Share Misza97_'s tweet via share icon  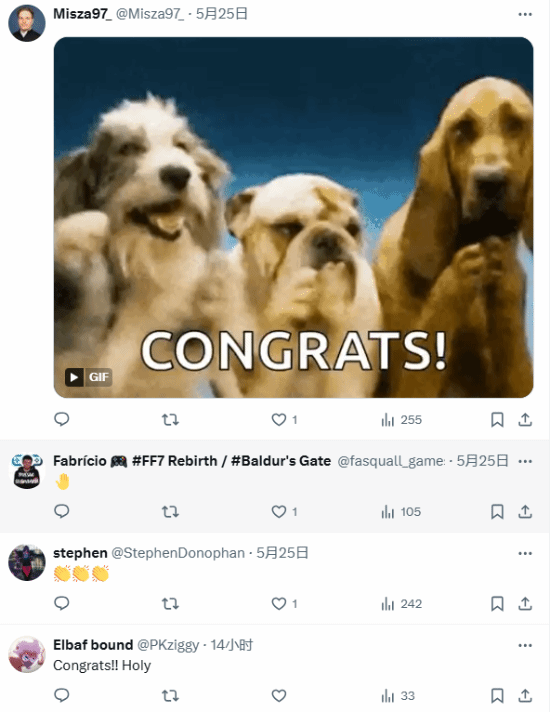[525, 420]
